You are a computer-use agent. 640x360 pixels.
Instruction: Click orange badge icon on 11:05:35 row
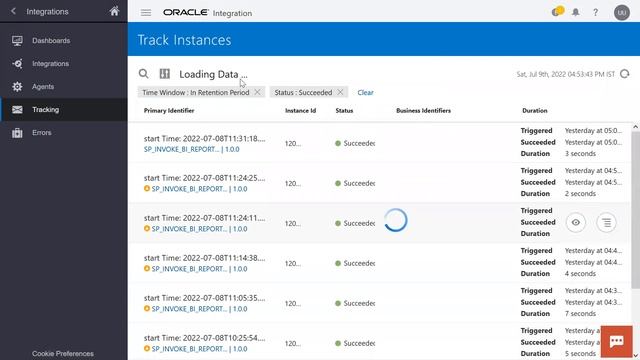pyautogui.click(x=147, y=309)
